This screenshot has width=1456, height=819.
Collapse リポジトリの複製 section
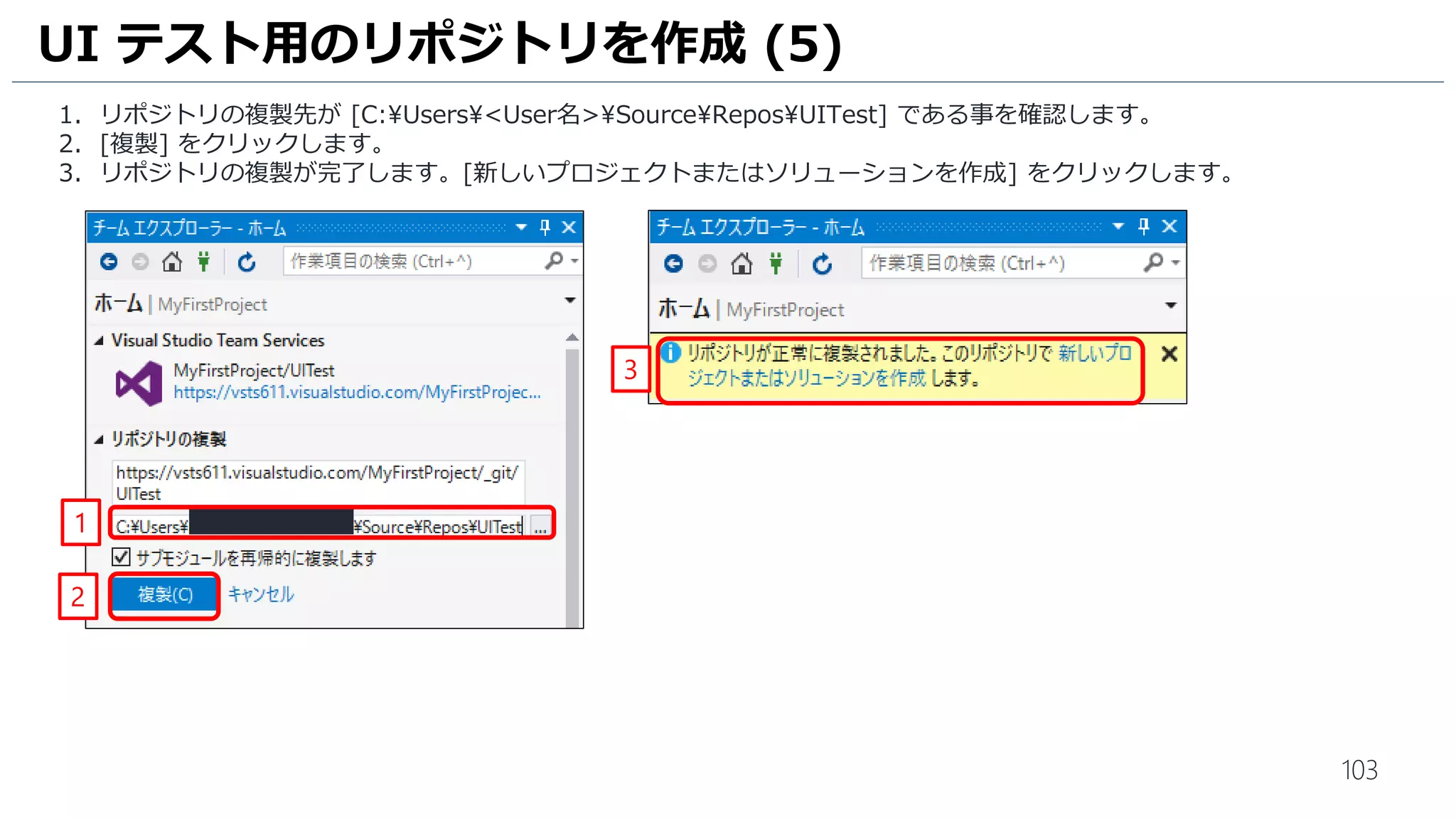pos(99,440)
